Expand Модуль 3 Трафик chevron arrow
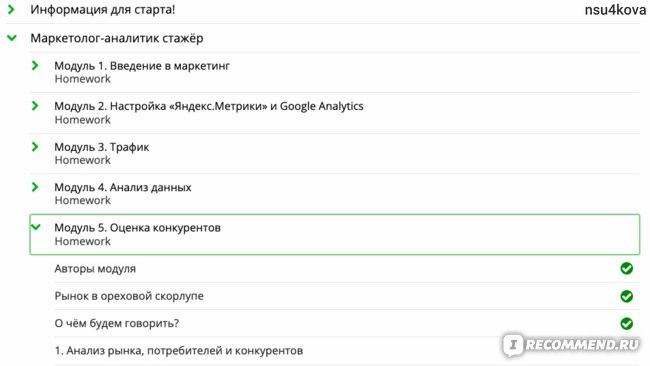This screenshot has width=650, height=366. click(x=35, y=146)
